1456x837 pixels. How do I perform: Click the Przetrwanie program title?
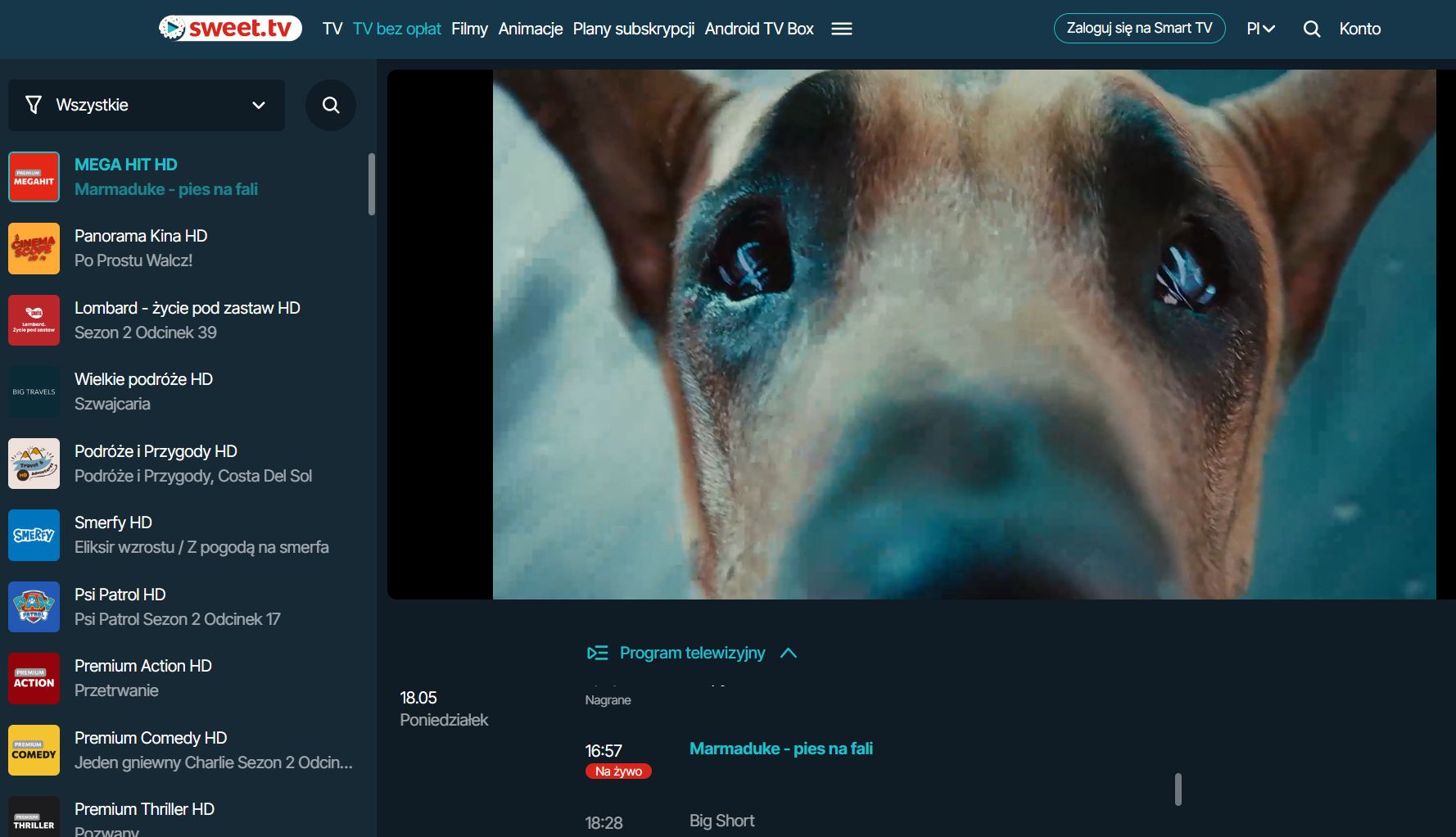116,690
